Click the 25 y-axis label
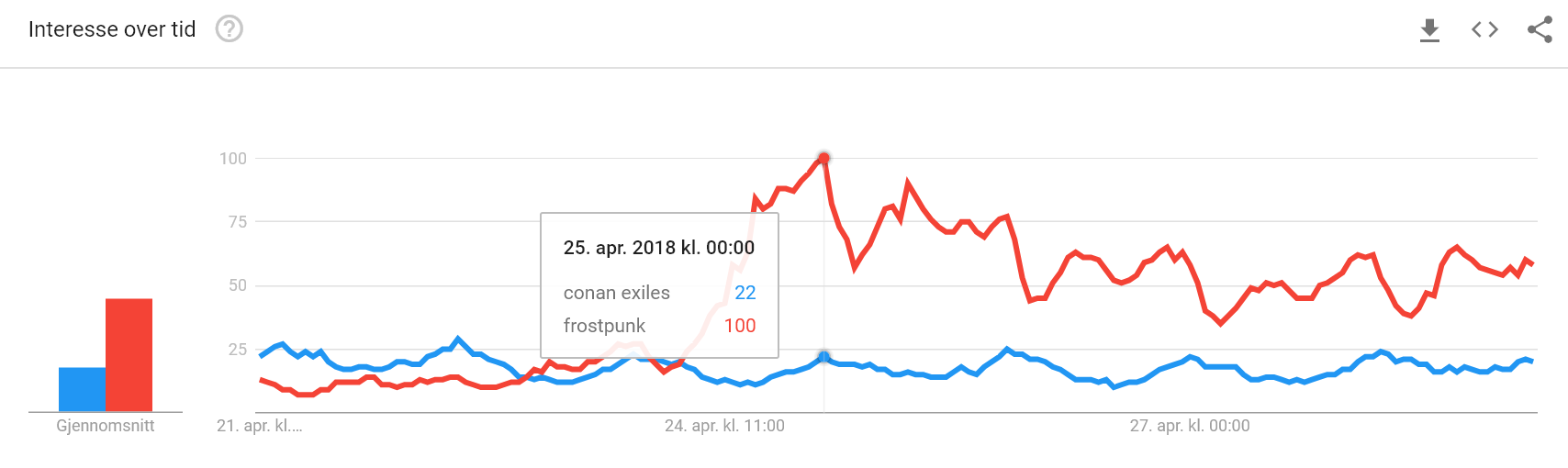The width and height of the screenshot is (1568, 468). tap(238, 350)
